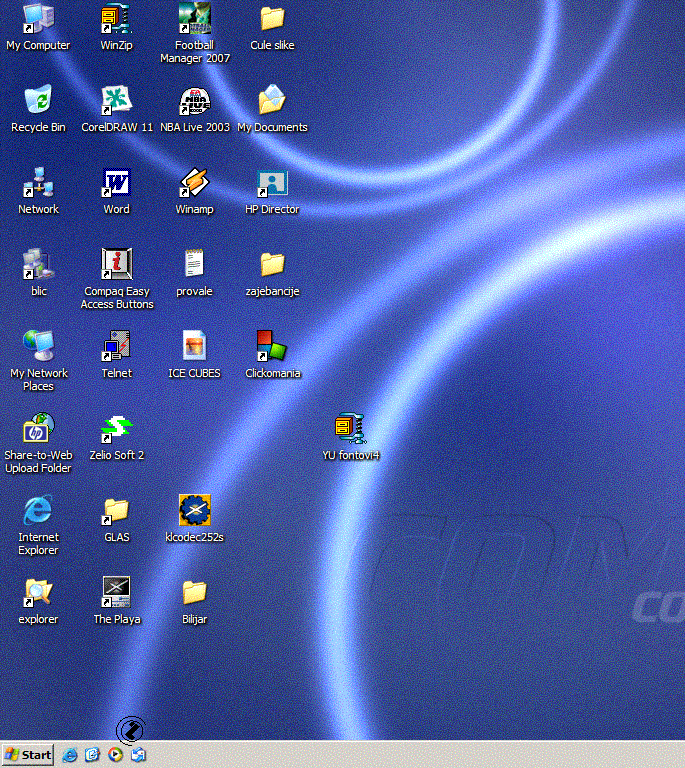Select the YU fontovi4 zip archive

point(350,429)
